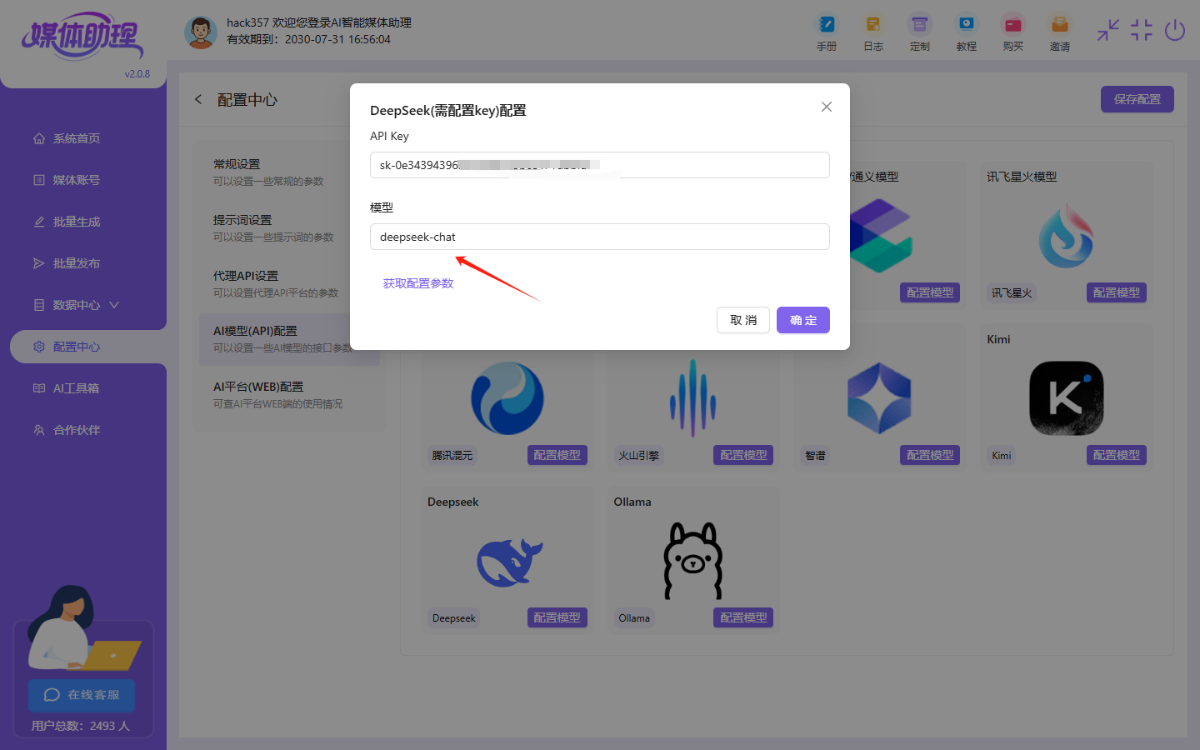Click the exit fullscreen icon in header
Screen dimensions: 1200x750
point(1142,30)
